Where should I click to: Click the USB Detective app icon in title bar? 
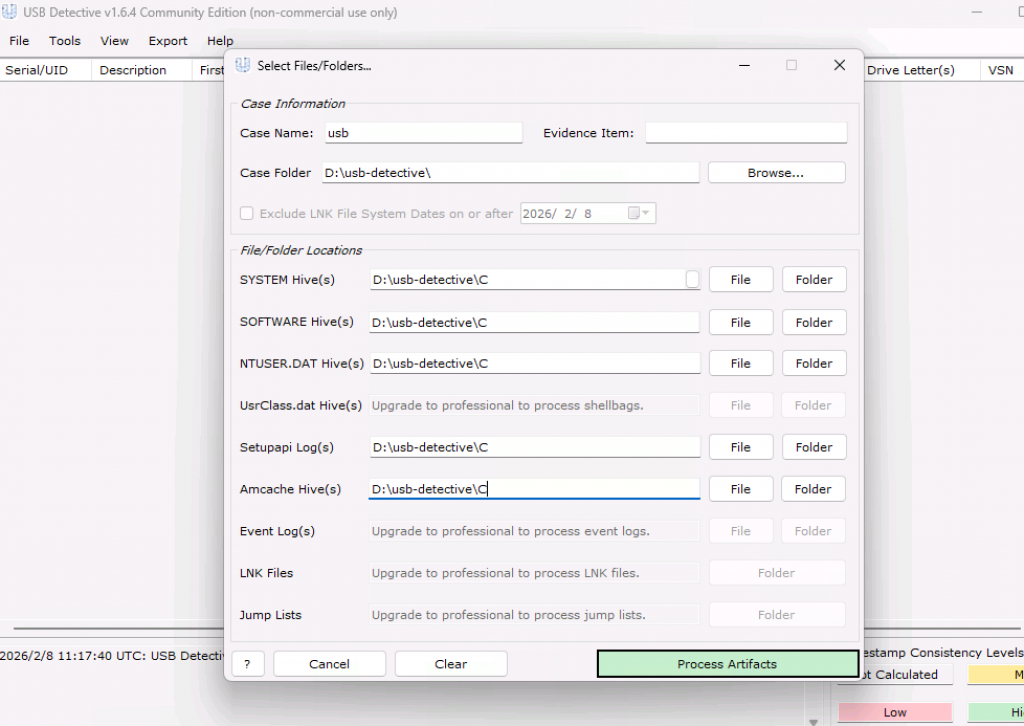pyautogui.click(x=10, y=13)
